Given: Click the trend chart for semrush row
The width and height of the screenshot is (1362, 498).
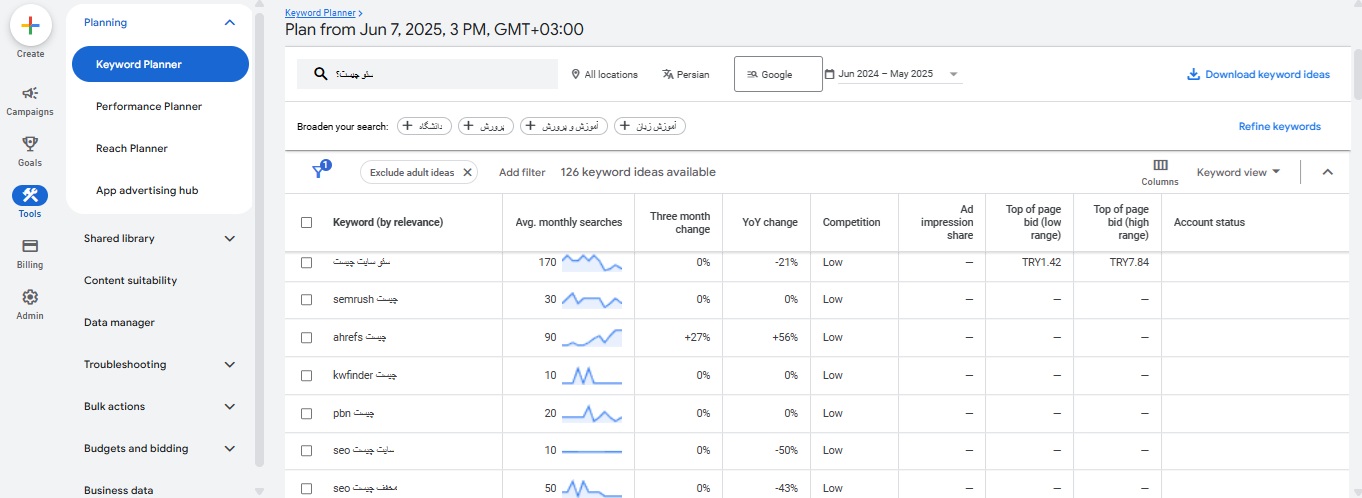Looking at the screenshot, I should [592, 299].
